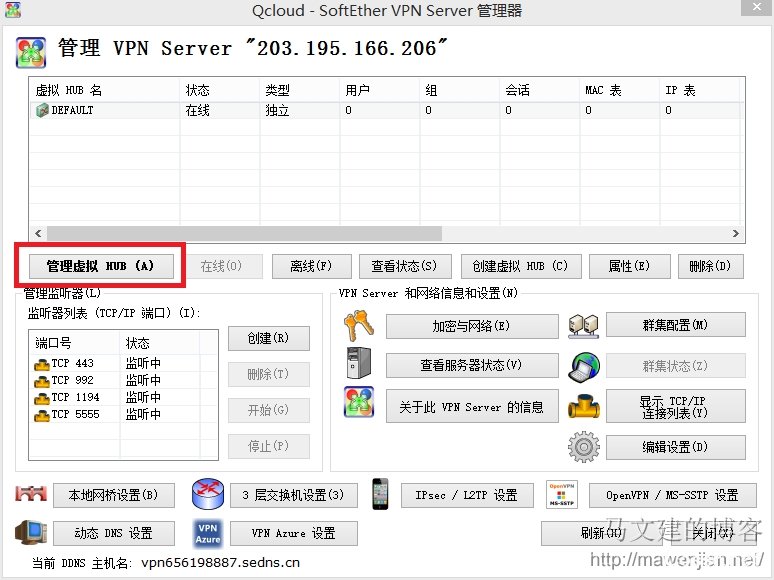Click the layer 3 switch router icon
Image resolution: width=774 pixels, height=580 pixels.
tap(208, 494)
